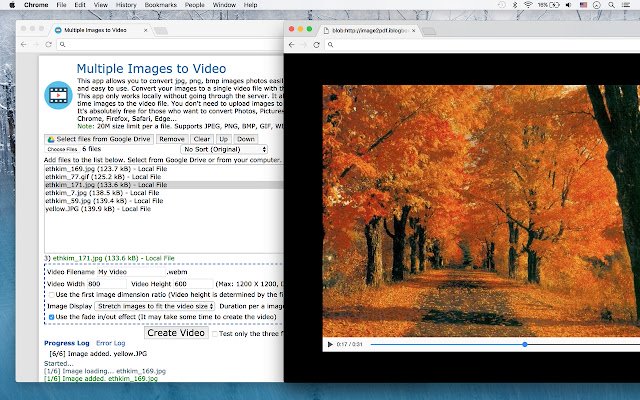Close the blob video tab
640x400 pixels.
point(413,31)
